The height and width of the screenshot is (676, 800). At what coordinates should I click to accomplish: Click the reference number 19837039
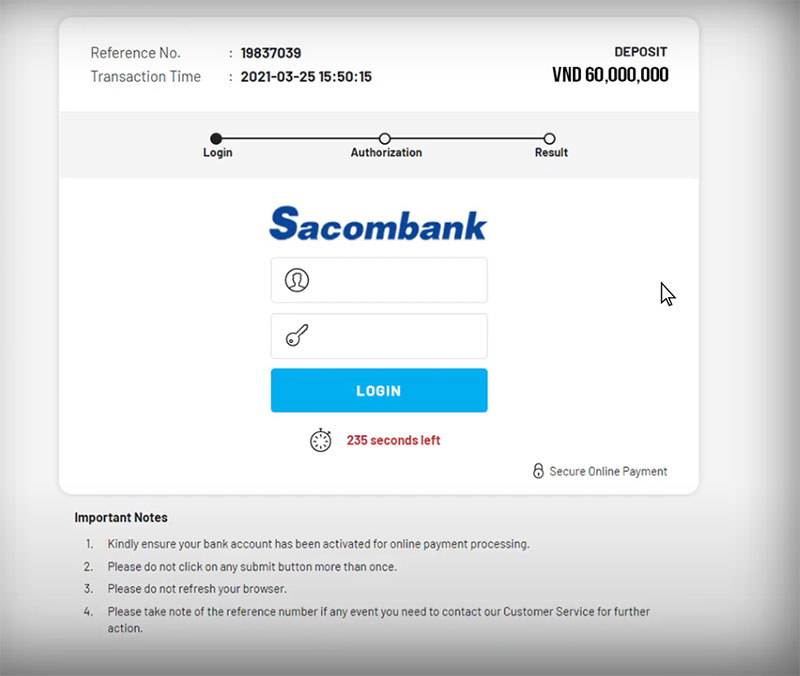271,53
